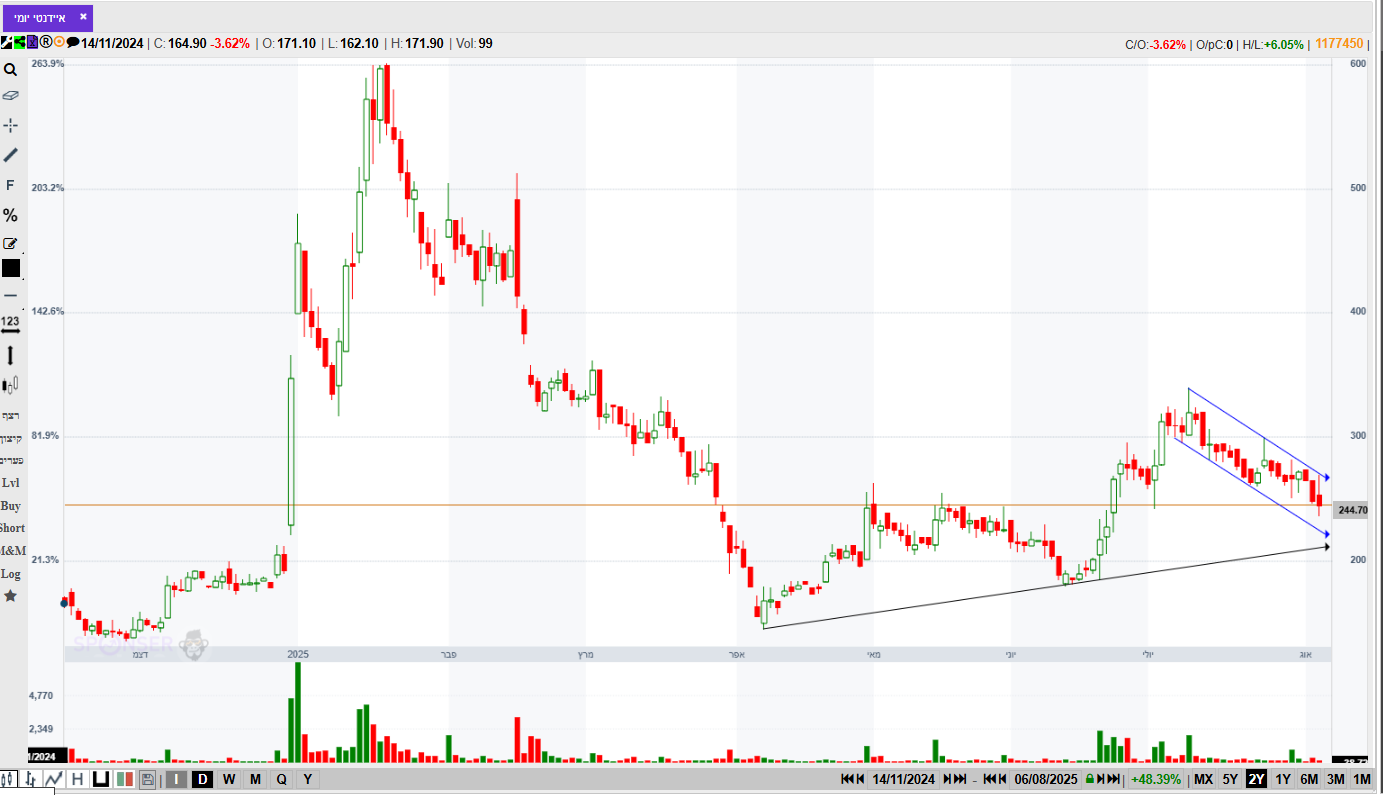This screenshot has height=795, width=1383.
Task: Click the +48.39% range change value
Action: coord(1156,779)
